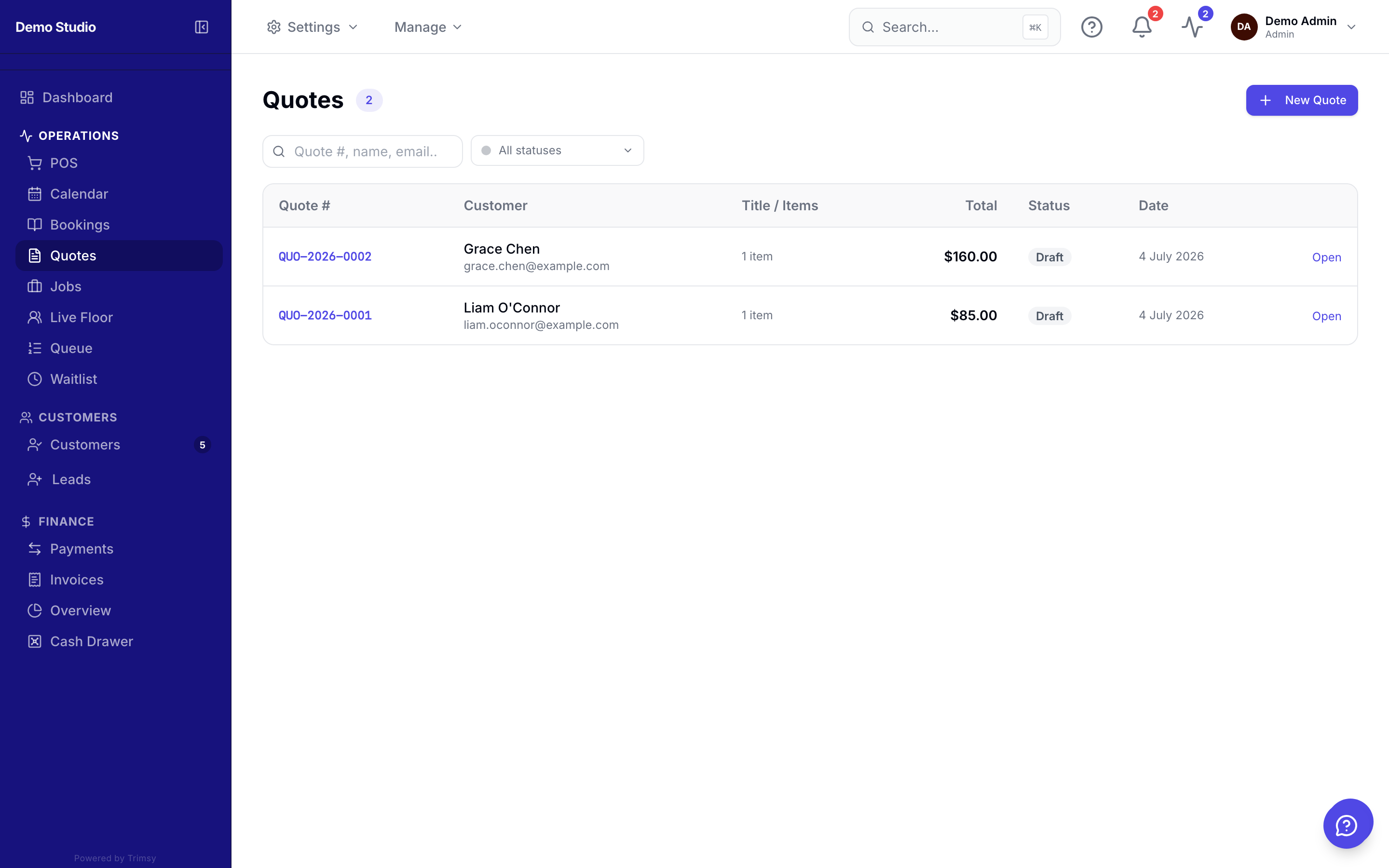
Task: Click the quotes count badge 2
Action: (369, 100)
